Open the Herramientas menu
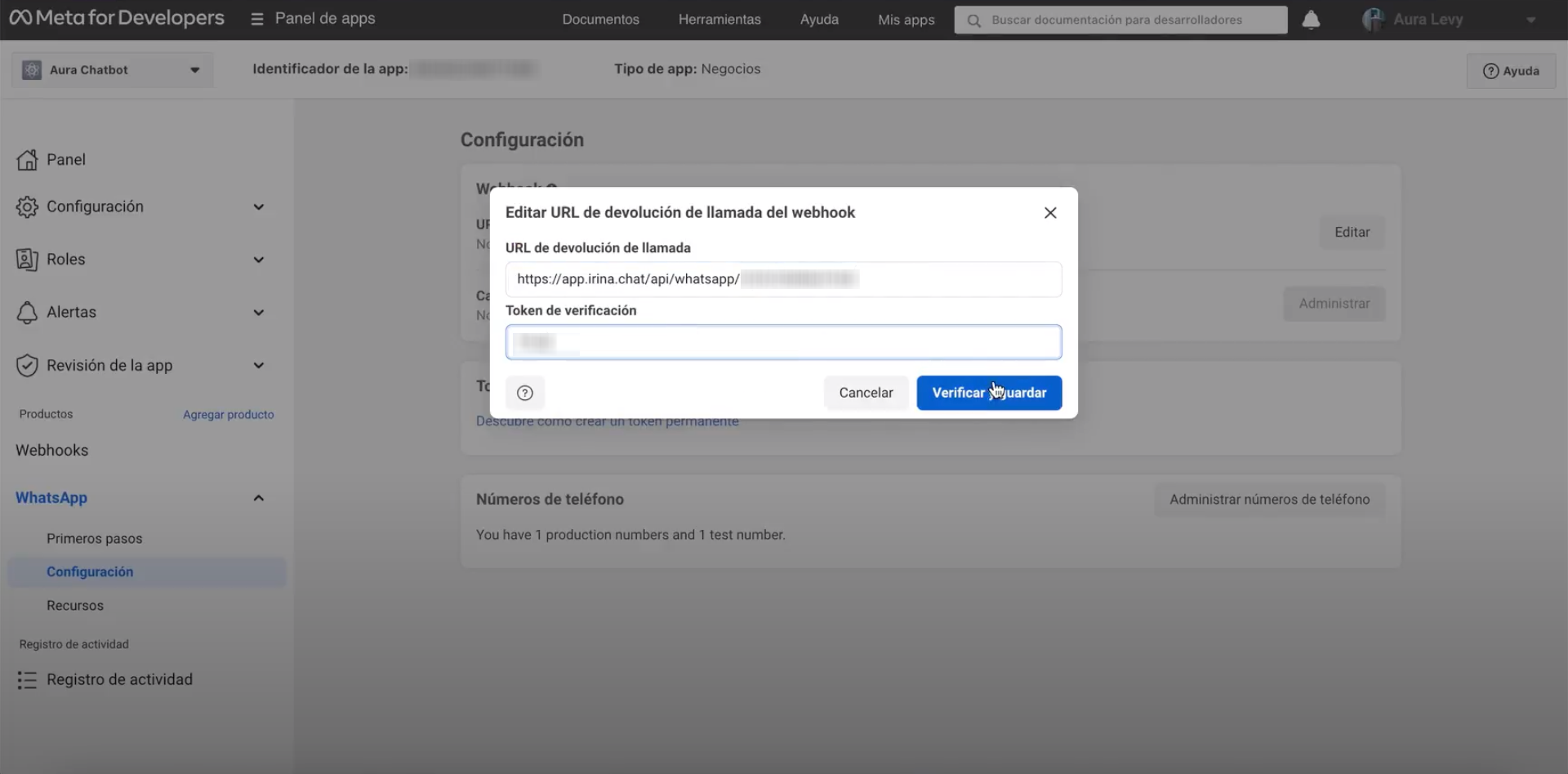Viewport: 1568px width, 774px height. (719, 20)
